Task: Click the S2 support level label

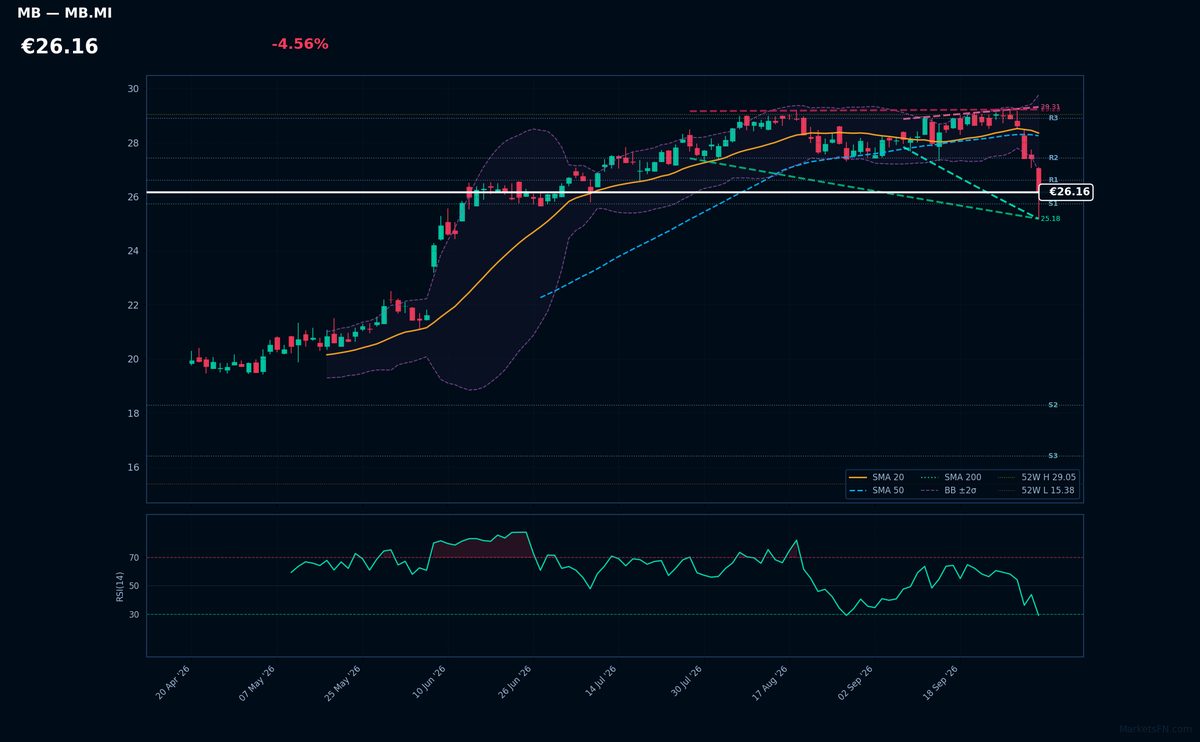Action: coord(1053,405)
